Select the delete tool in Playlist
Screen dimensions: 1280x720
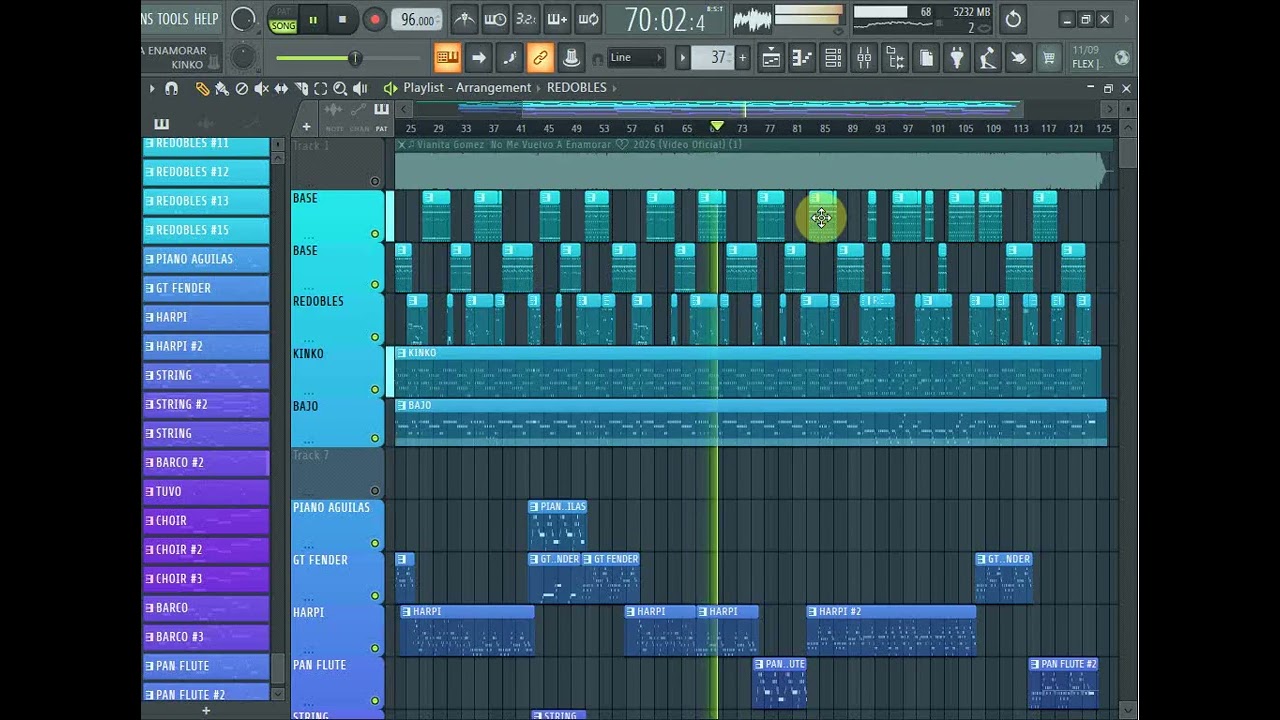(242, 88)
